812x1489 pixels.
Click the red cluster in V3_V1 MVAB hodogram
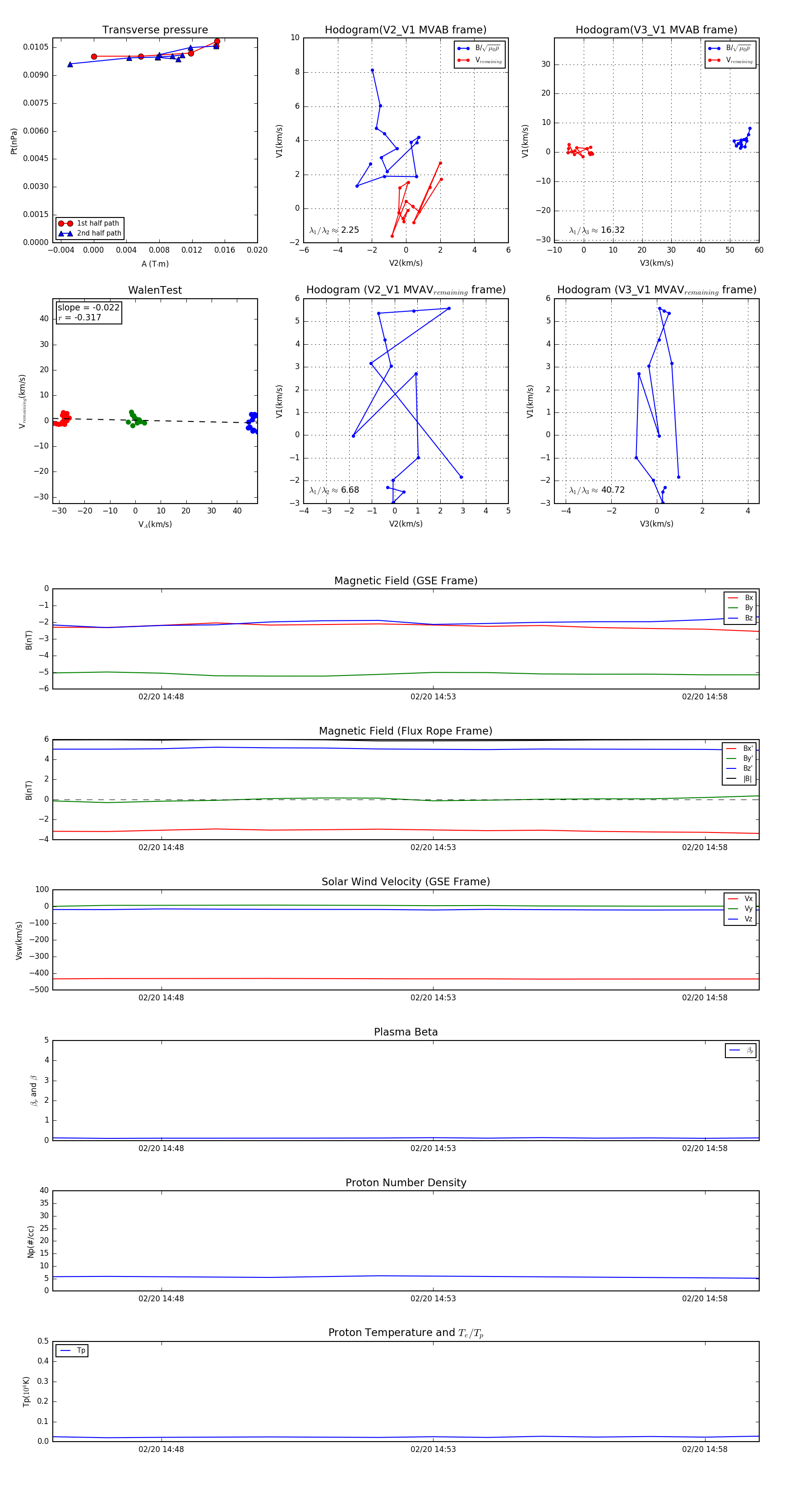click(580, 151)
